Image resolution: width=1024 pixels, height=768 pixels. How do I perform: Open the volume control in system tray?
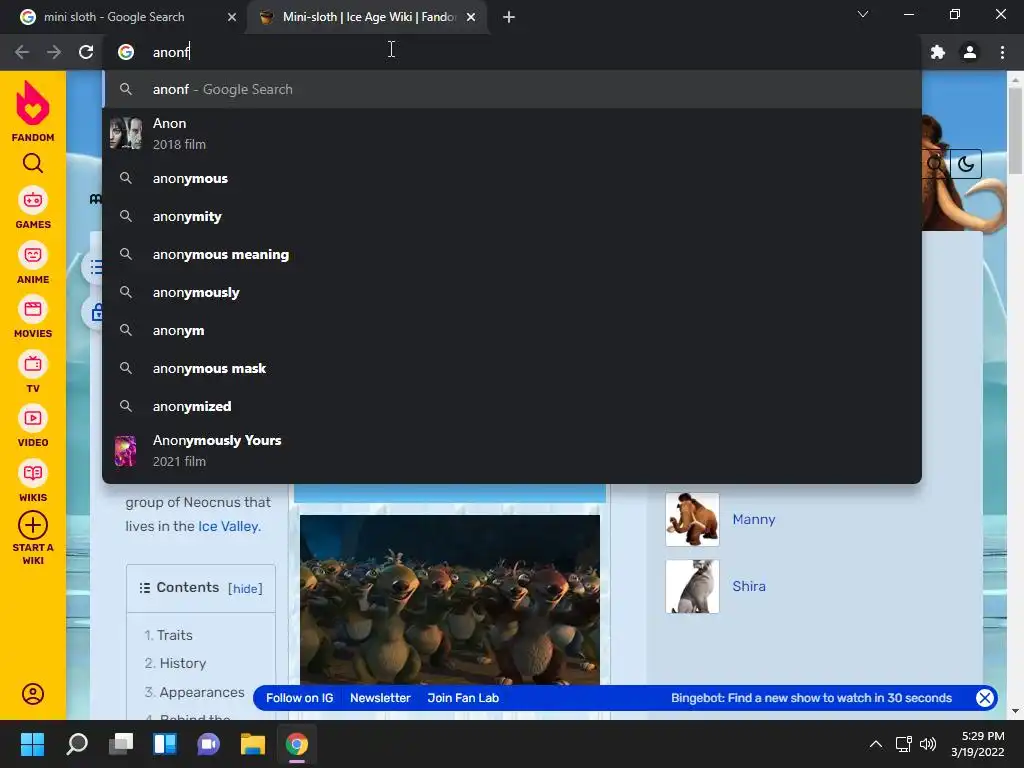tap(927, 744)
